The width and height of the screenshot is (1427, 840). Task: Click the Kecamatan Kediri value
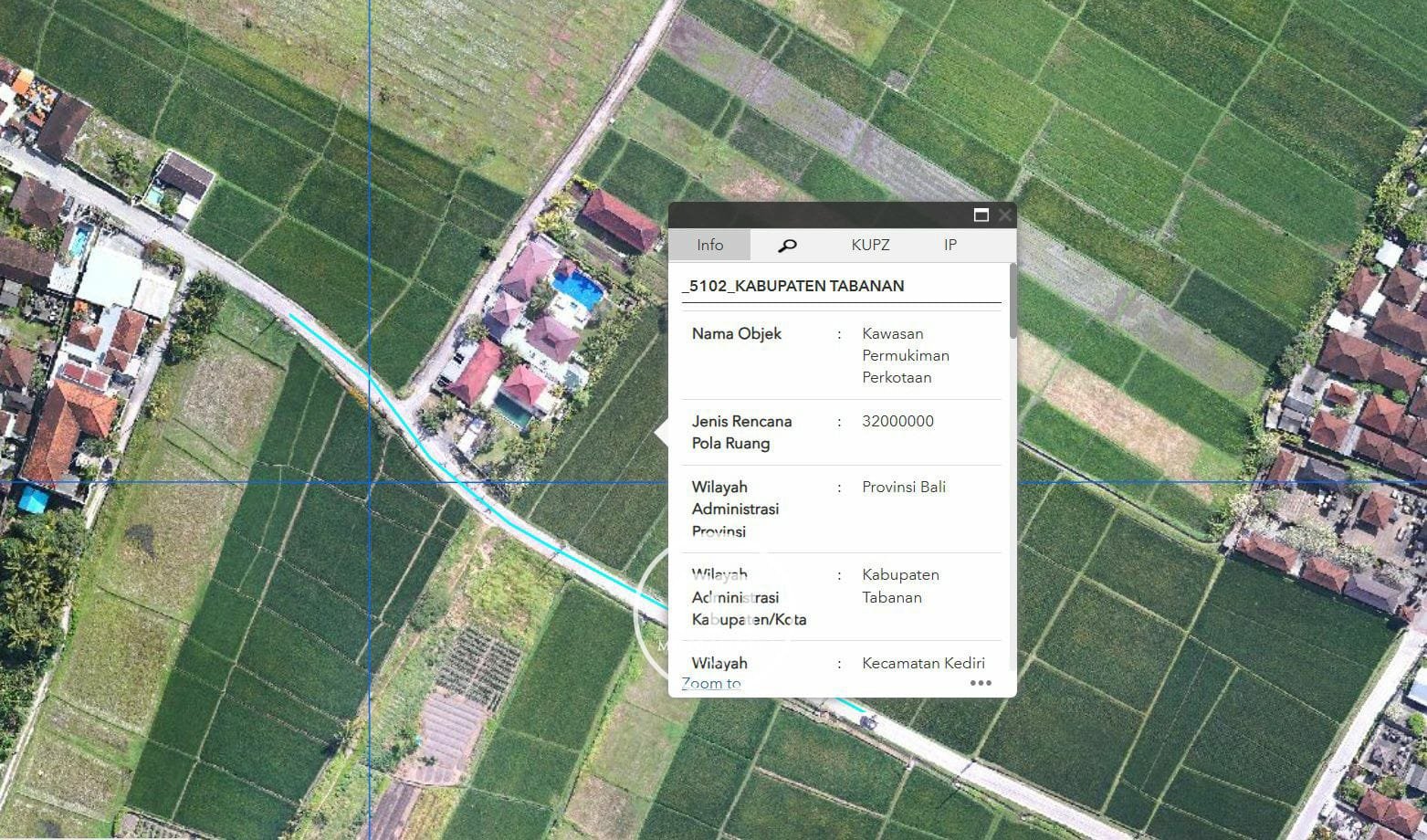tap(923, 663)
